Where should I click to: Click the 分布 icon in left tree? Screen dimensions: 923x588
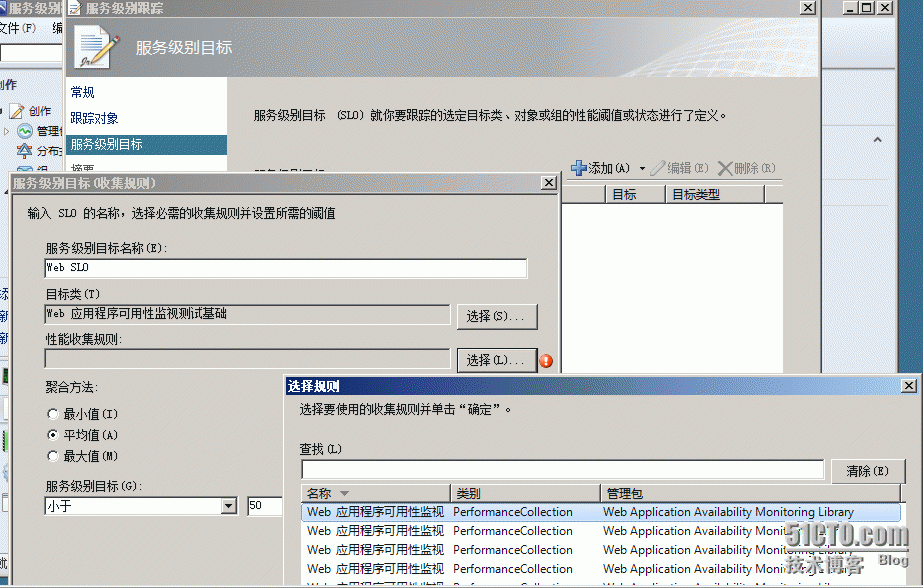coord(24,151)
